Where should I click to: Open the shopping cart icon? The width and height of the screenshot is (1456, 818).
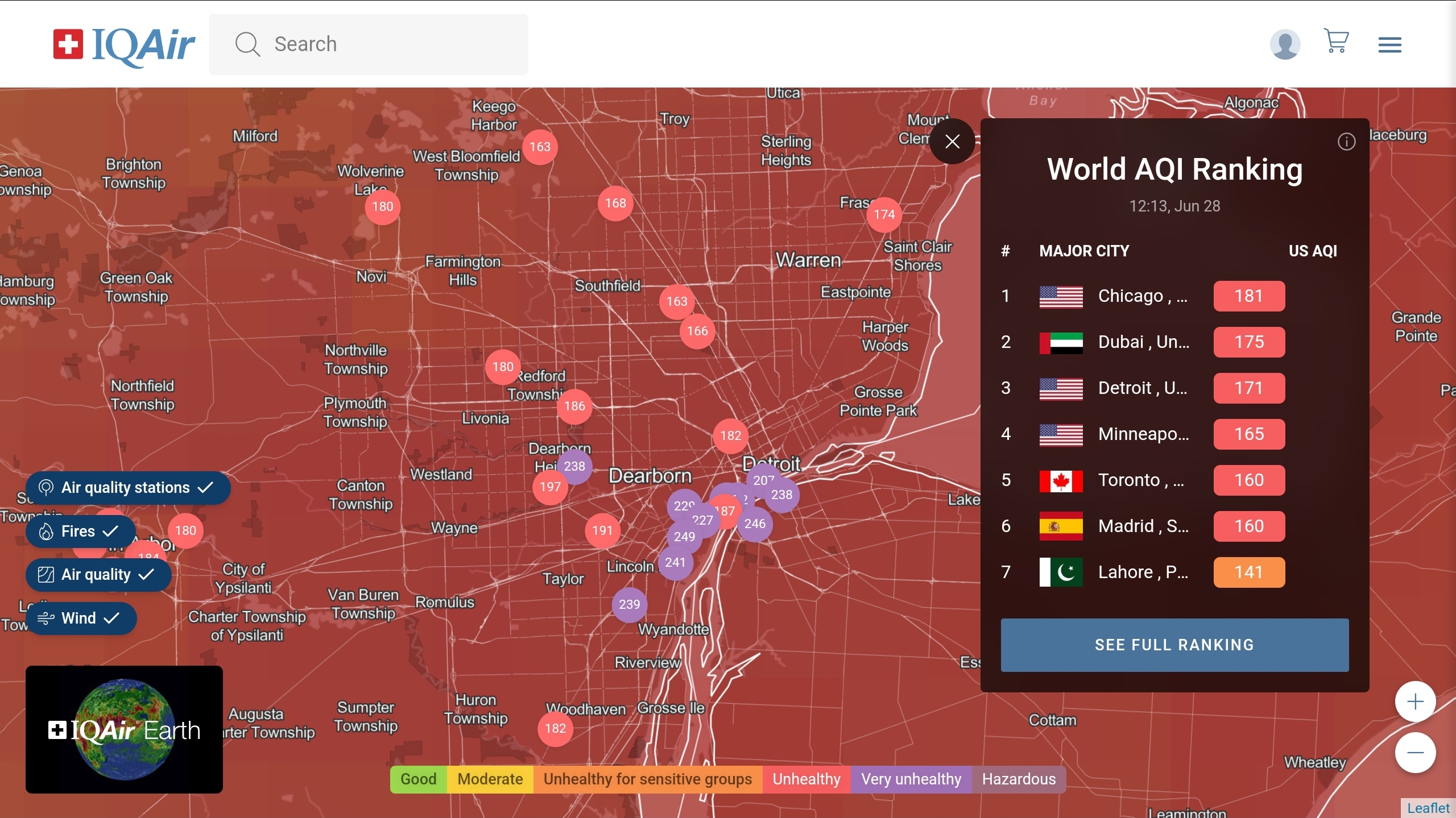click(1336, 41)
